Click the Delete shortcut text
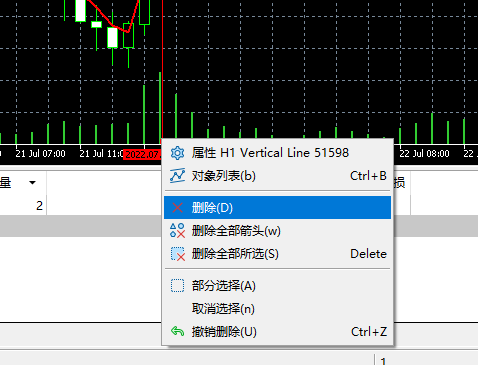The width and height of the screenshot is (478, 365). coord(369,254)
